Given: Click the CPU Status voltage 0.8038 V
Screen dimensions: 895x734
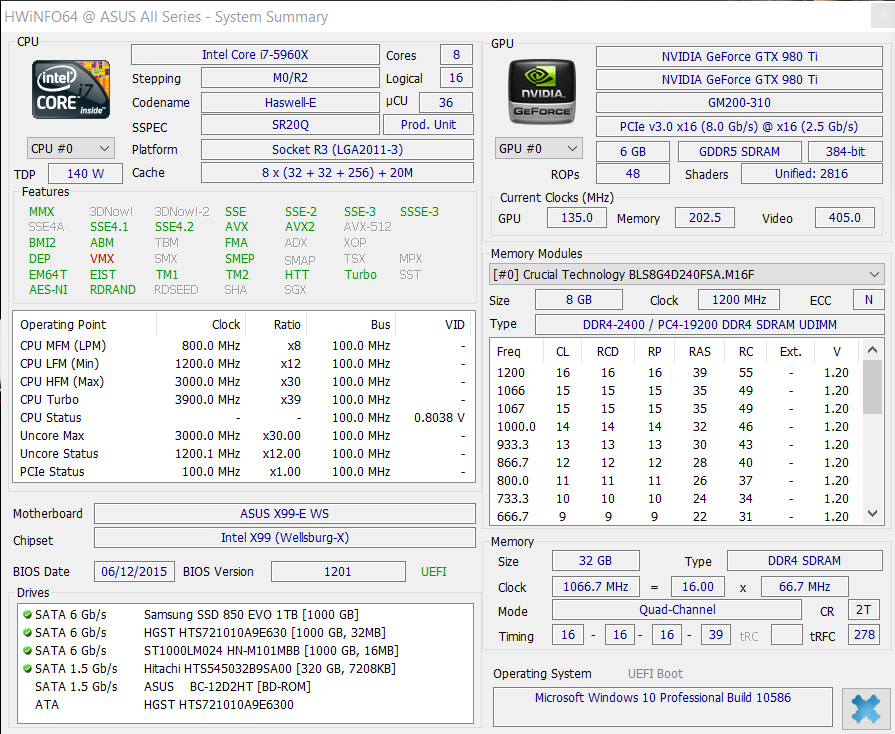Looking at the screenshot, I should click(440, 418).
